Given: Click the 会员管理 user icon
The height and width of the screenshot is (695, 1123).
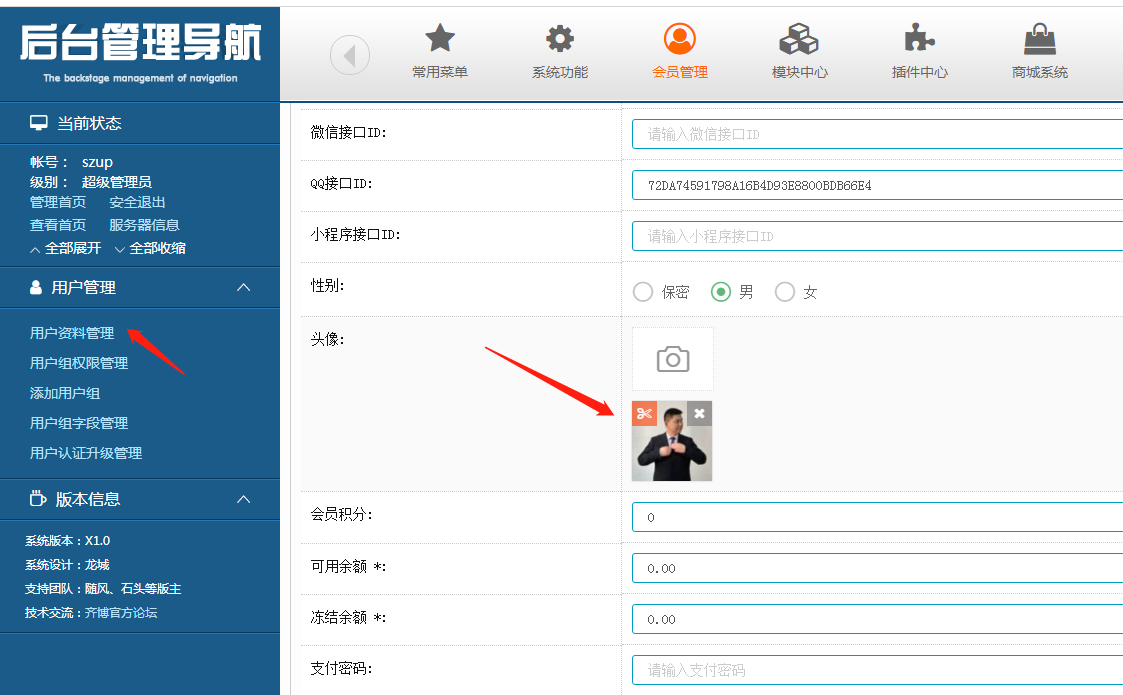Looking at the screenshot, I should tap(680, 40).
